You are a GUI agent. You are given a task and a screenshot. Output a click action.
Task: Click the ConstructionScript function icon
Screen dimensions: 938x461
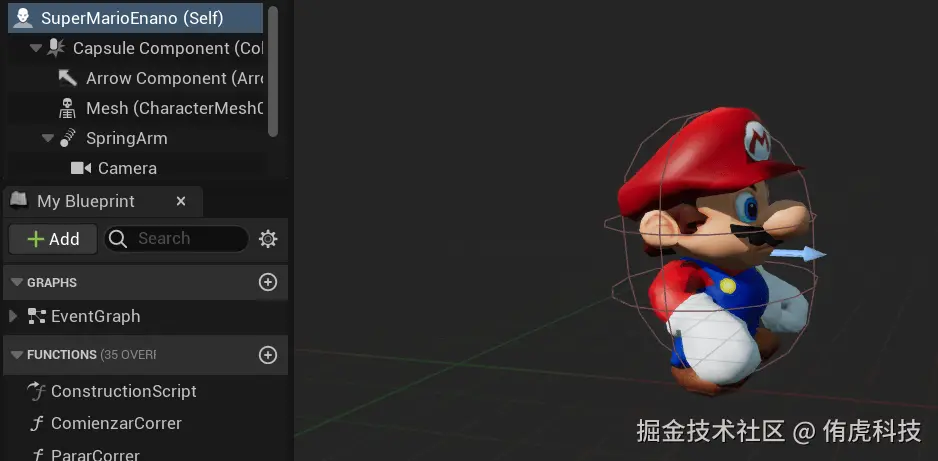point(37,392)
